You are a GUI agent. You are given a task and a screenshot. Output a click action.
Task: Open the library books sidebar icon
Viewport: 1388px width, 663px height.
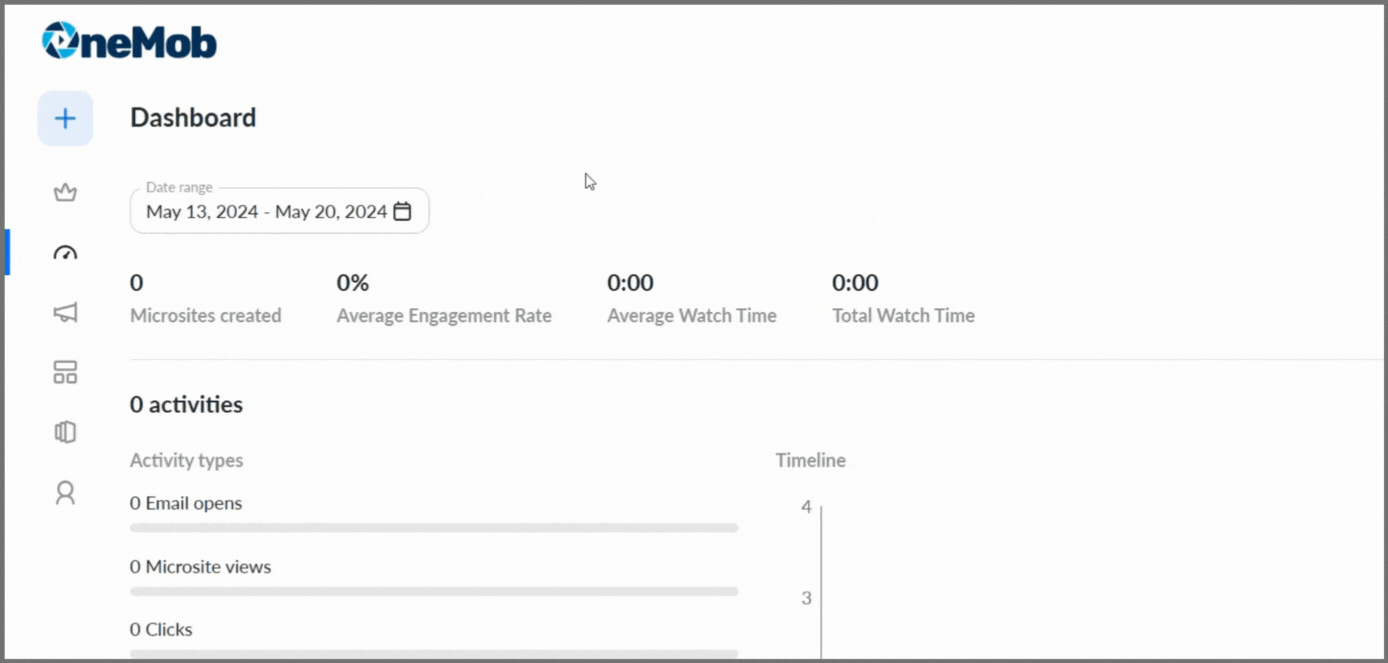point(65,432)
